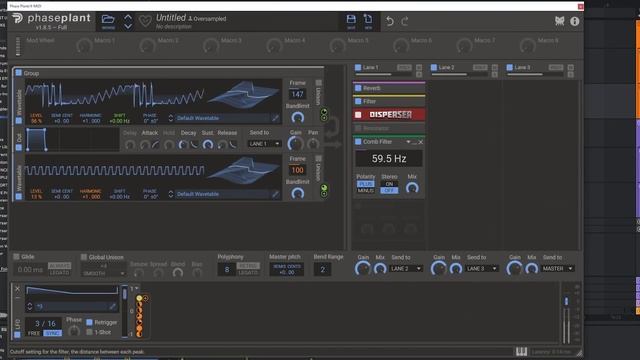Open the Global Unison SMOOTH mode dropdown

point(104,273)
